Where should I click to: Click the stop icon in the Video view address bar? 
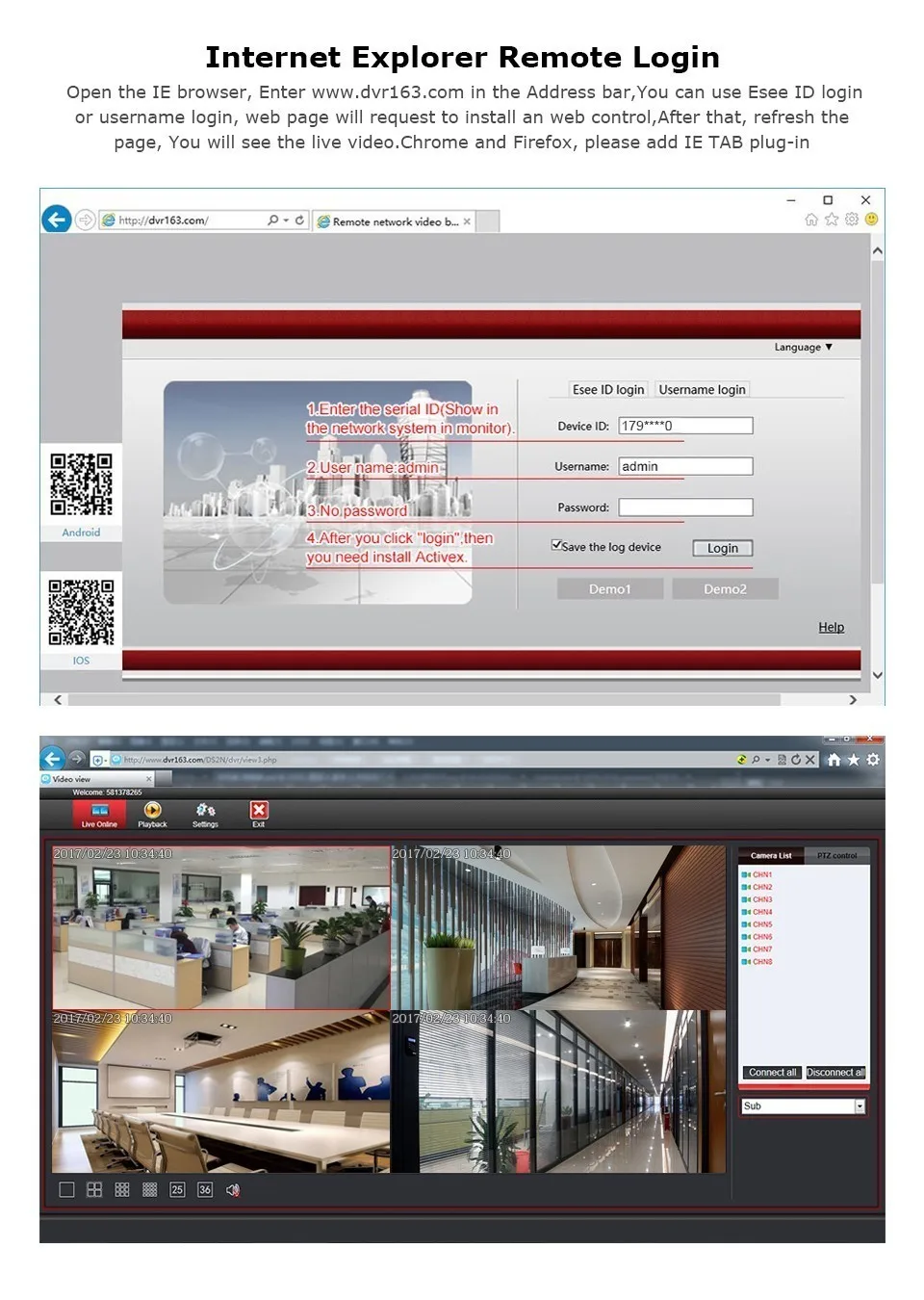click(810, 760)
